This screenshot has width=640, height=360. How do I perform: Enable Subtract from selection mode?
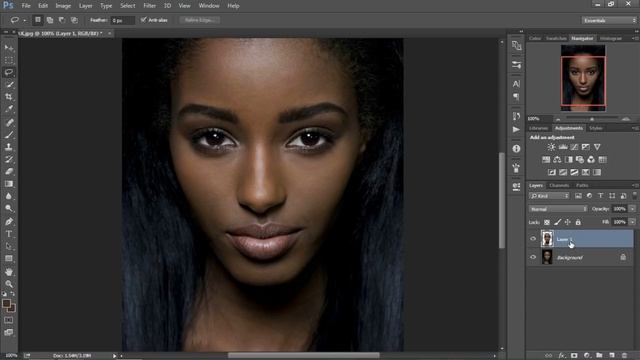(62, 20)
